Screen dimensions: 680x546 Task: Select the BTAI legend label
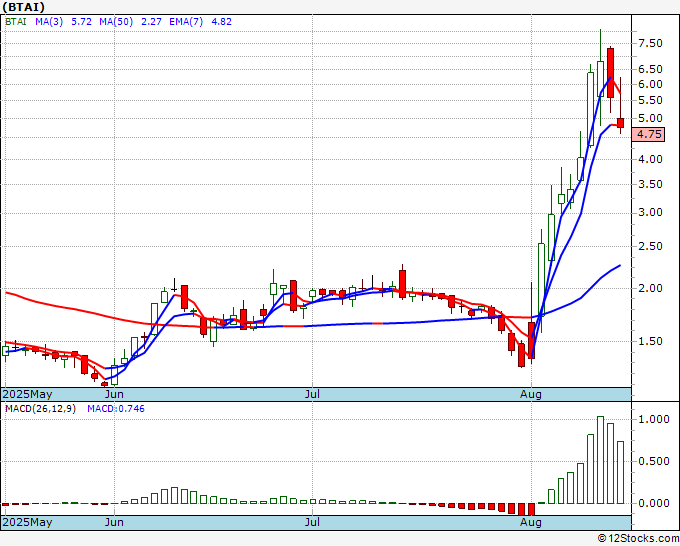(16, 22)
